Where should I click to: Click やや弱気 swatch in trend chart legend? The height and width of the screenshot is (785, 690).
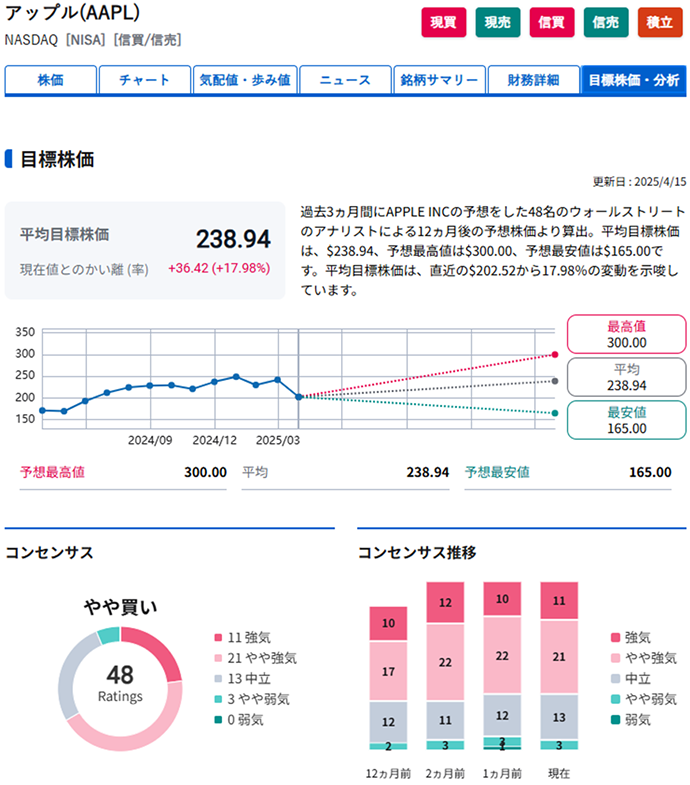pyautogui.click(x=616, y=699)
